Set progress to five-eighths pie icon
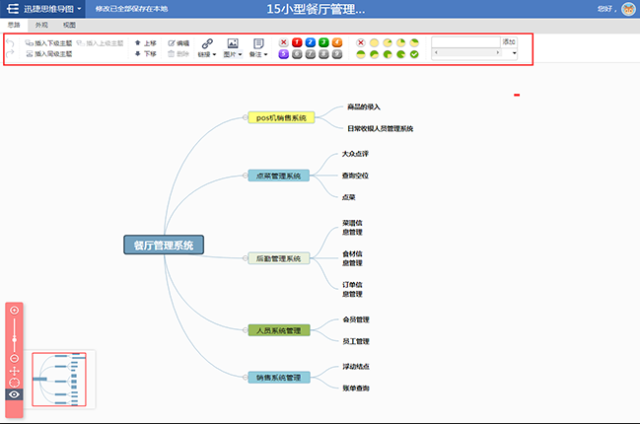The width and height of the screenshot is (640, 424). pos(374,54)
